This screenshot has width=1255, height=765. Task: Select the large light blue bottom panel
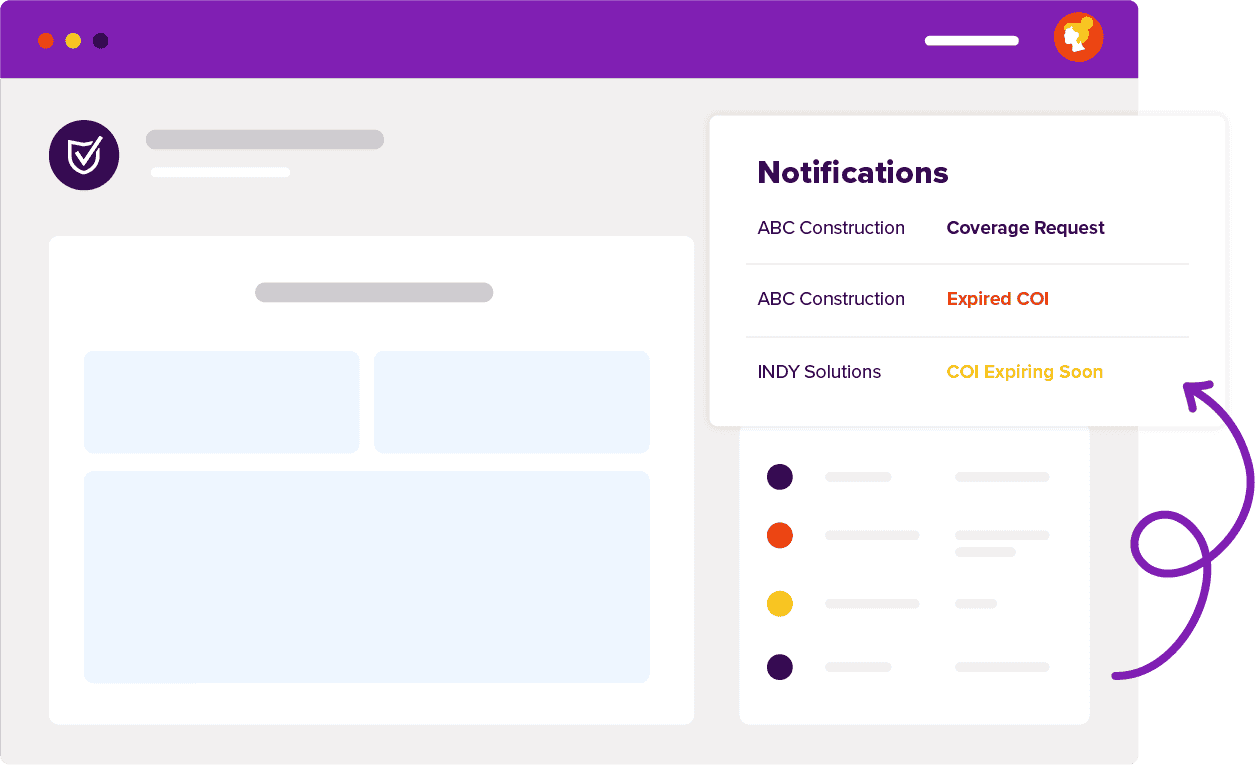point(367,577)
